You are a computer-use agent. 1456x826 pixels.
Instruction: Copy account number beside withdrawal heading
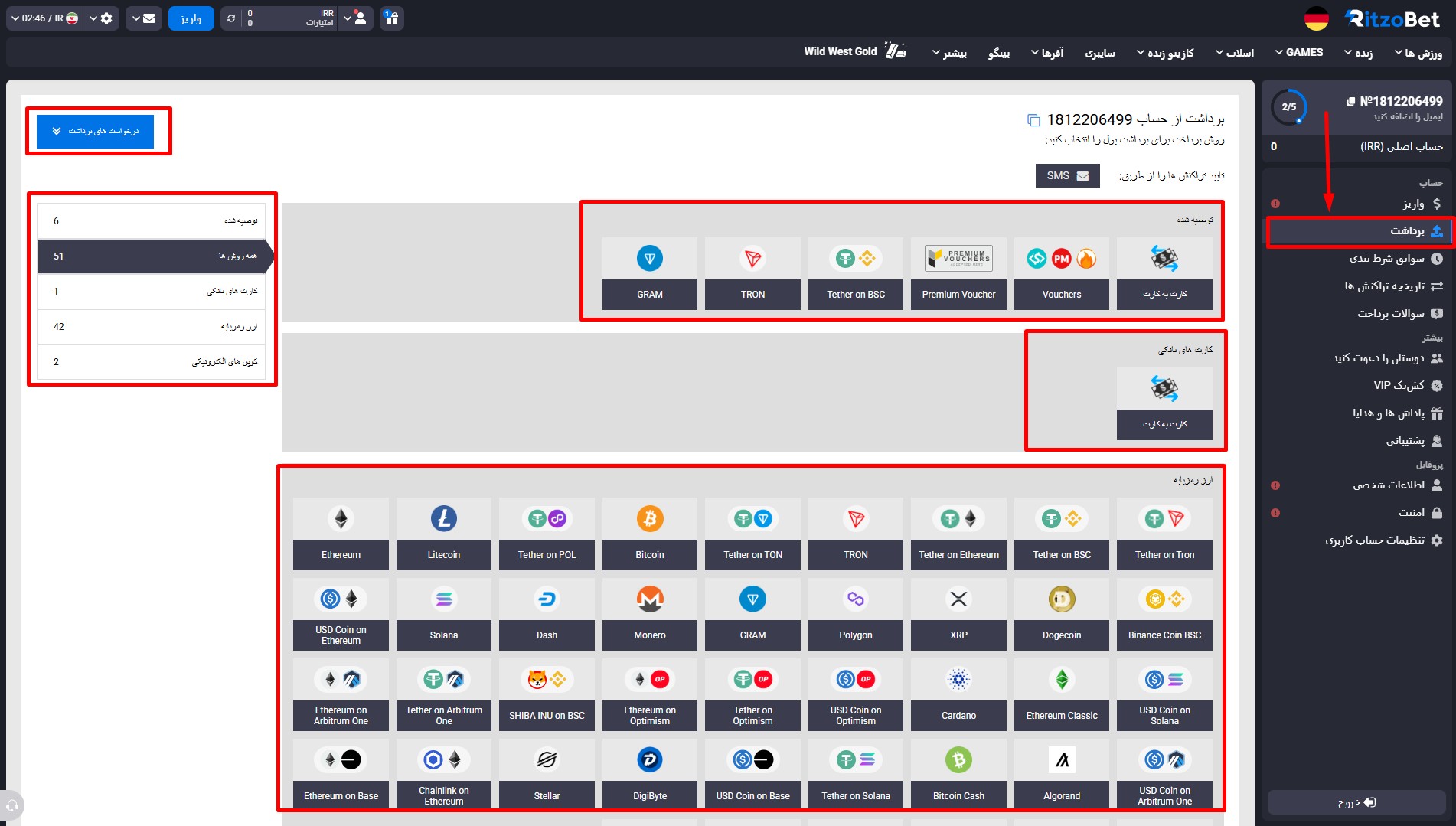[x=1033, y=120]
